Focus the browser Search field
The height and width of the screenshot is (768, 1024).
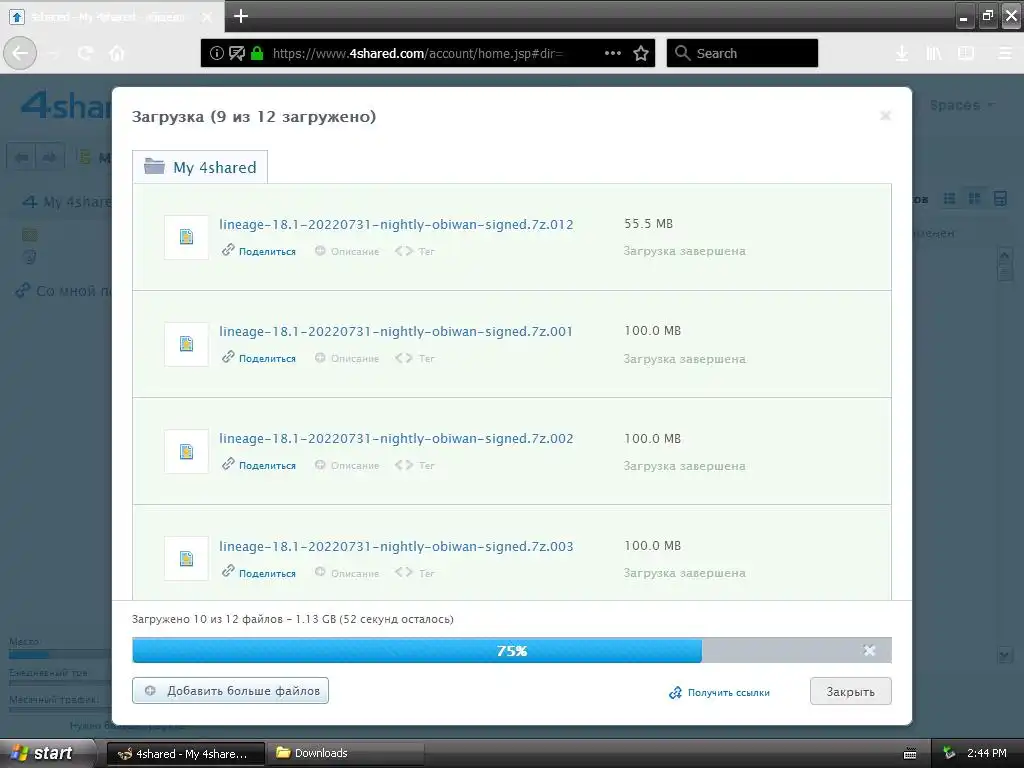pyautogui.click(x=742, y=53)
